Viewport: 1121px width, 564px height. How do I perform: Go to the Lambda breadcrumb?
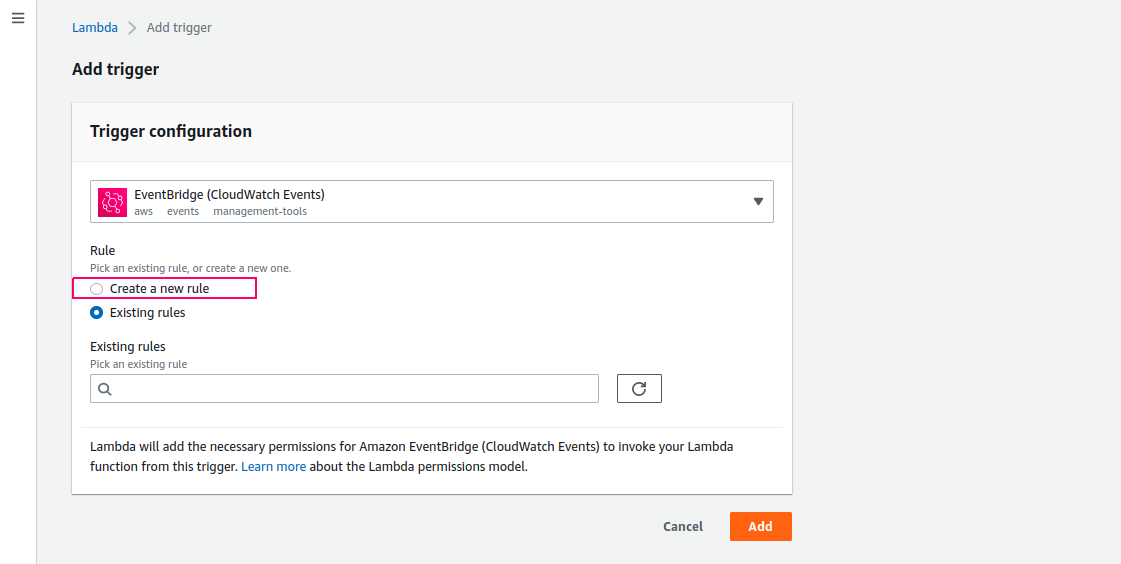click(x=95, y=28)
